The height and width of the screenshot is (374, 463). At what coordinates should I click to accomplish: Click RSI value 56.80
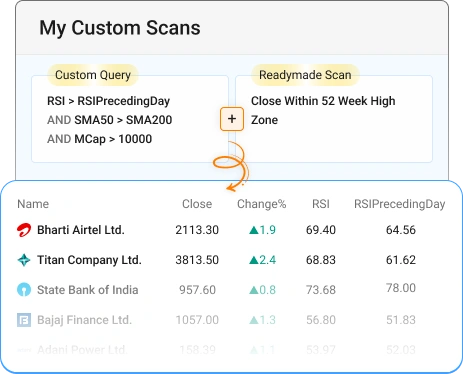click(321, 320)
